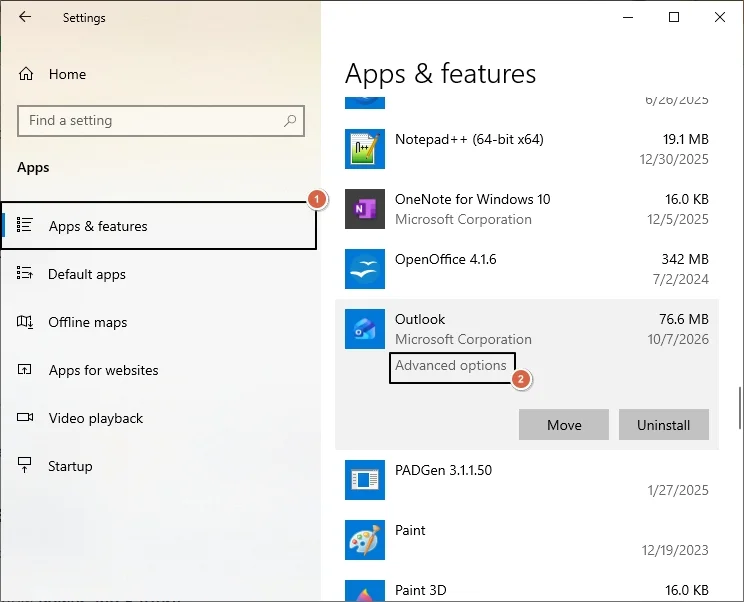This screenshot has height=602, width=744.
Task: Click the OneNote app icon
Action: coord(365,209)
